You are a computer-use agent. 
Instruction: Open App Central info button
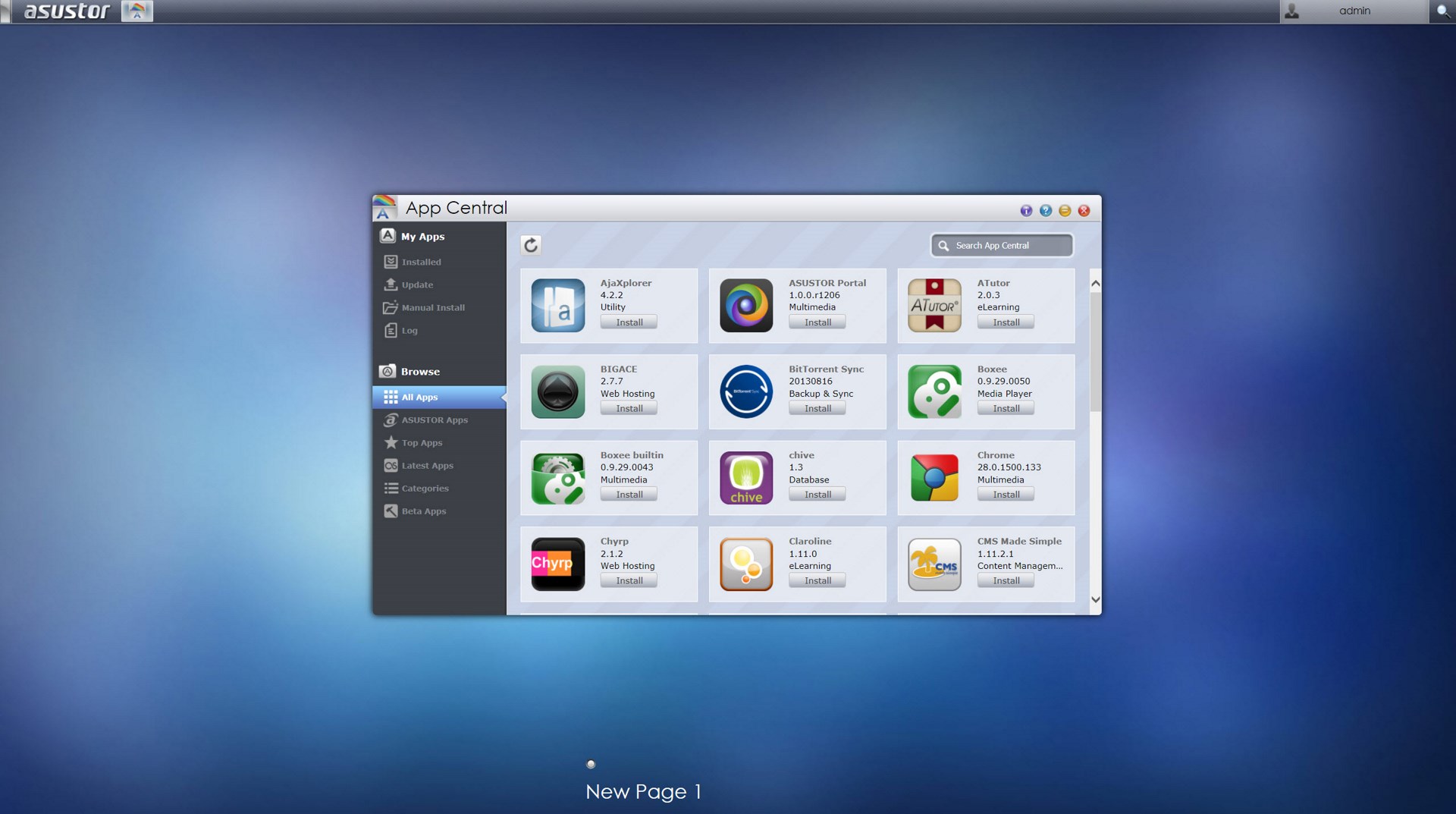[1026, 211]
